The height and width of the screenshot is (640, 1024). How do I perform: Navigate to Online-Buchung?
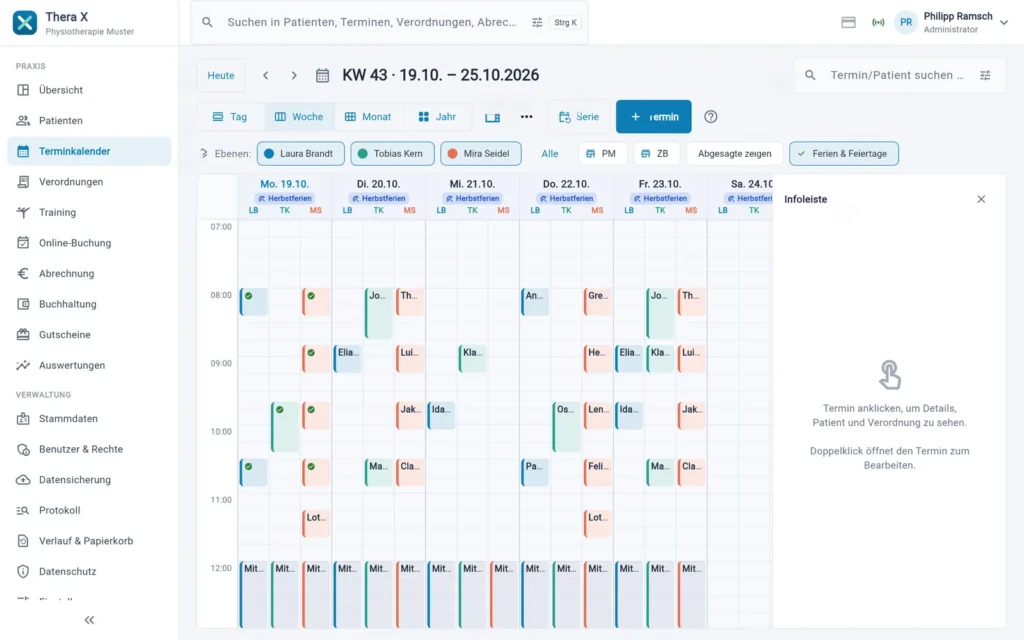click(89, 243)
